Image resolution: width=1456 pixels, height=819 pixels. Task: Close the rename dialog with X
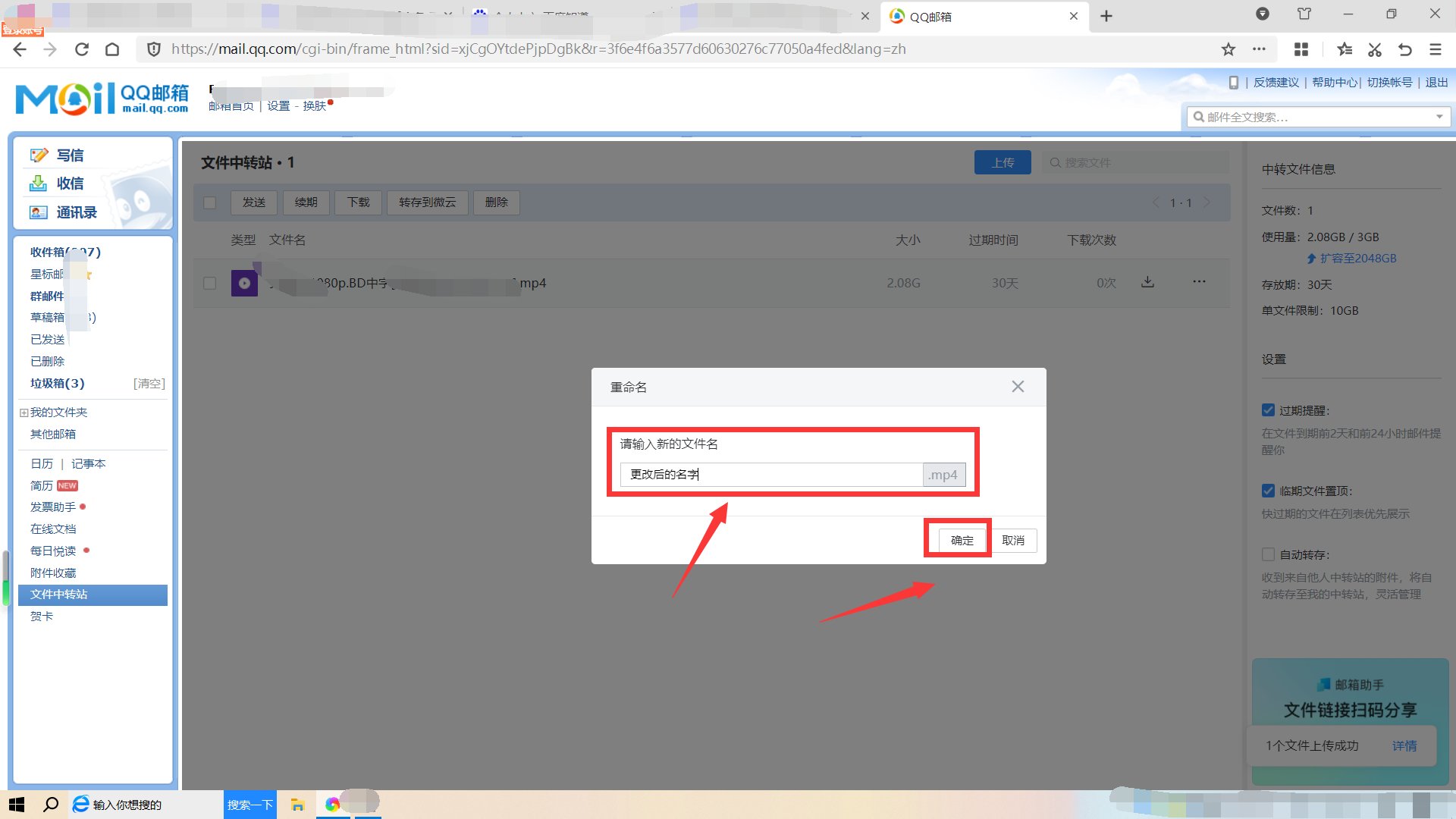click(1018, 387)
